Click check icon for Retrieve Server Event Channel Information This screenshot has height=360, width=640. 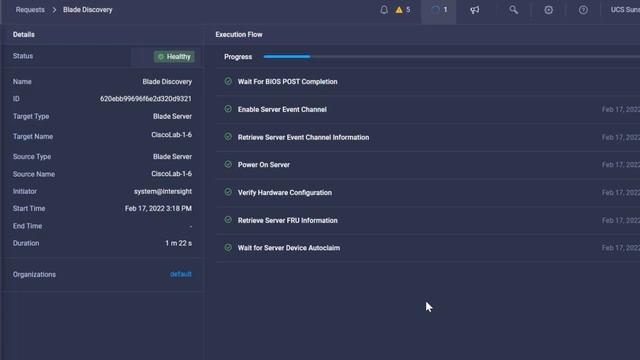(228, 137)
